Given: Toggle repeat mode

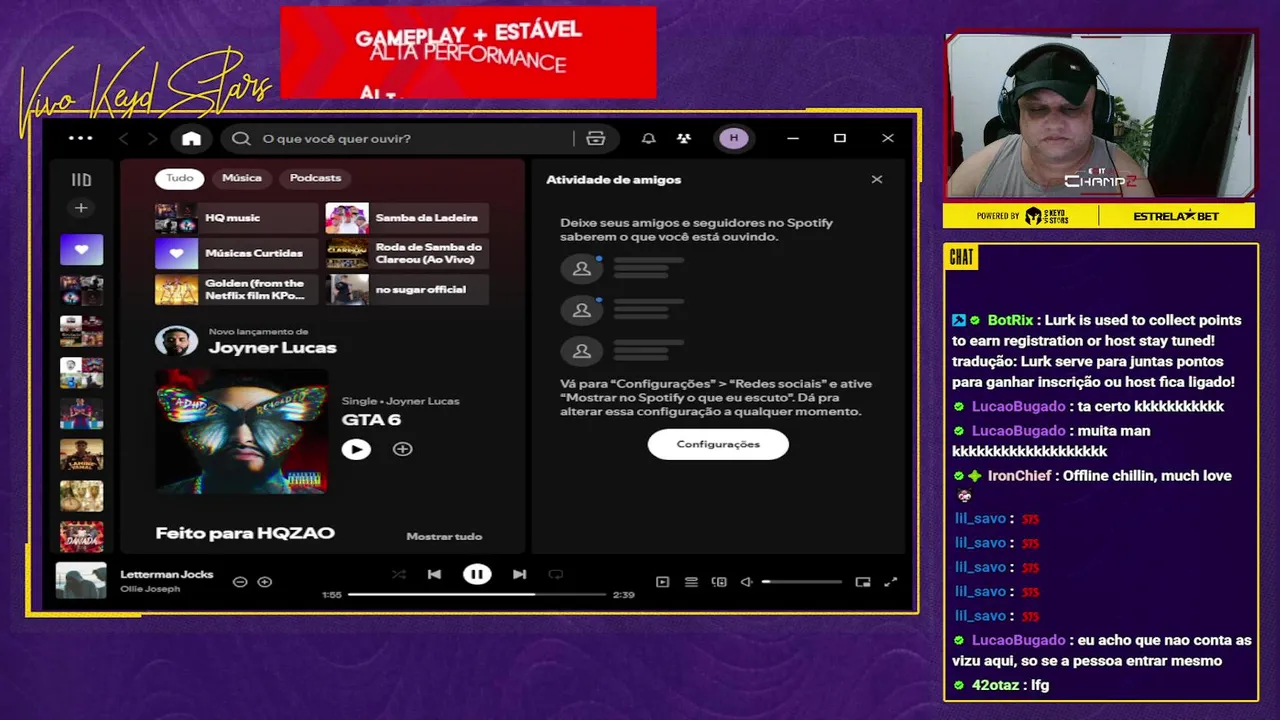Looking at the screenshot, I should pyautogui.click(x=556, y=574).
